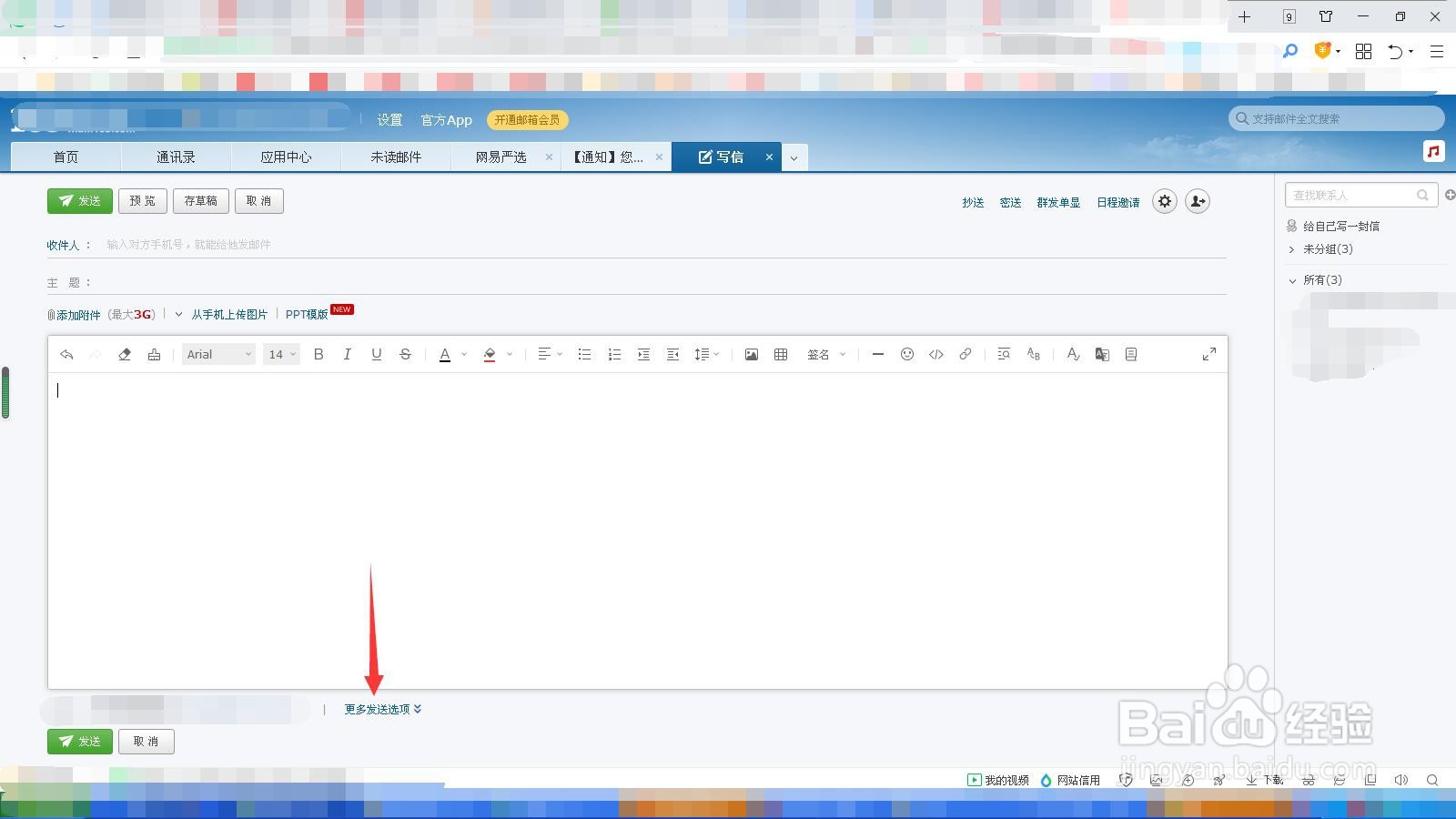
Task: Insert a table using the table icon
Action: click(780, 354)
